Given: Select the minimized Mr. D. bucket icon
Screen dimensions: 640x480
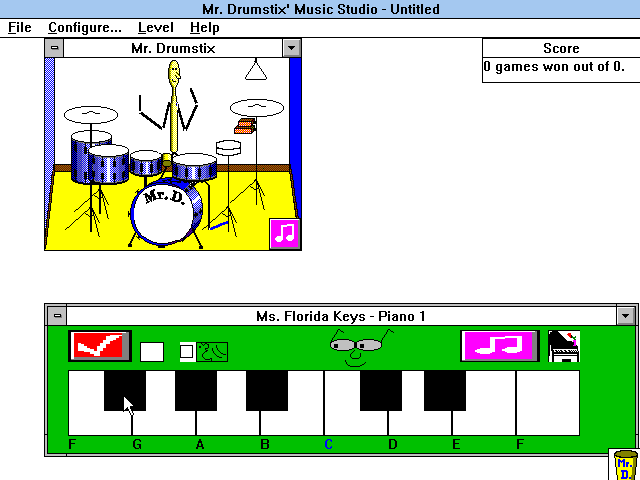Looking at the screenshot, I should tap(624, 465).
